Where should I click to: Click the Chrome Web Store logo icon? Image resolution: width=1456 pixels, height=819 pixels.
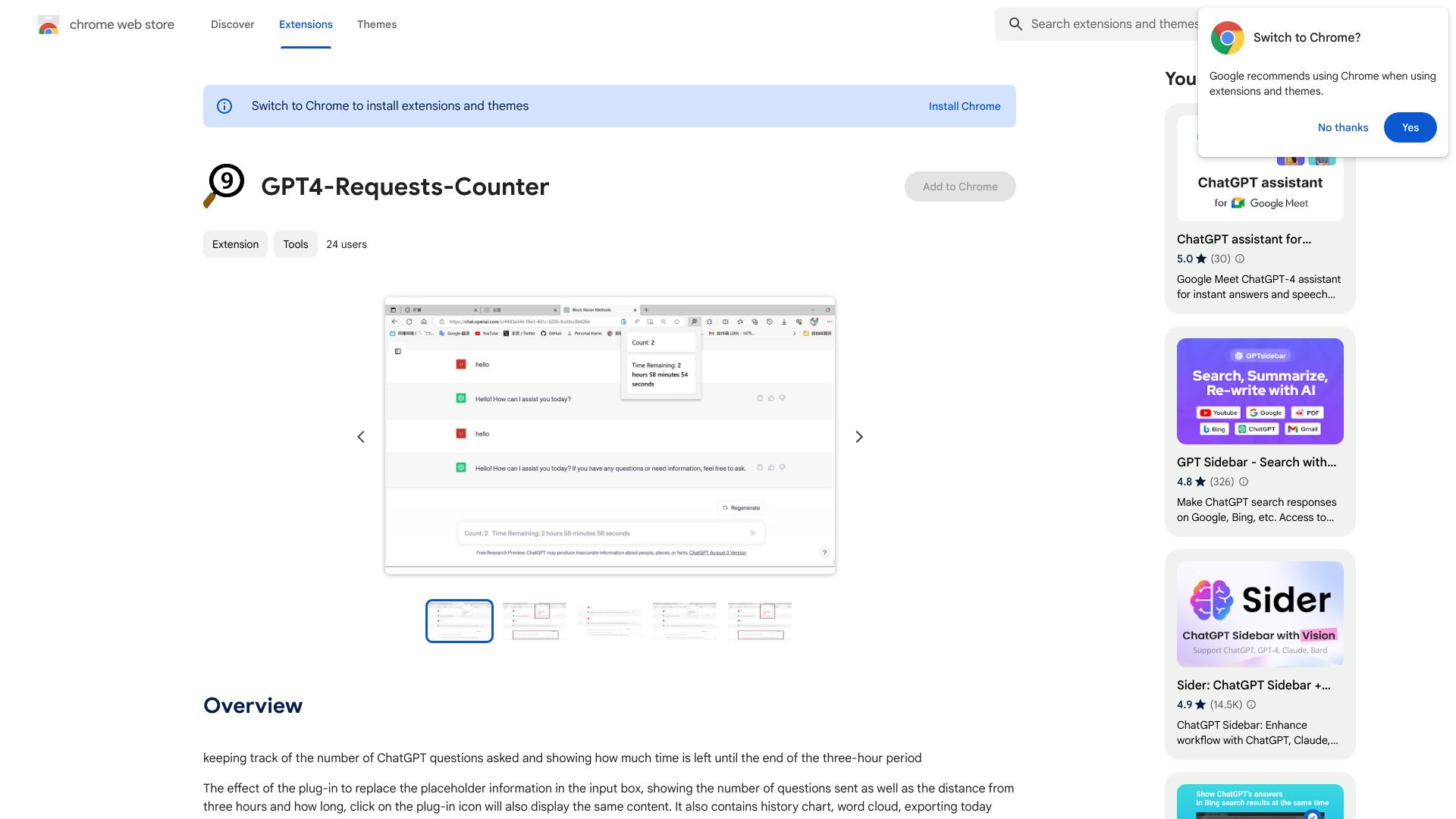(x=47, y=24)
